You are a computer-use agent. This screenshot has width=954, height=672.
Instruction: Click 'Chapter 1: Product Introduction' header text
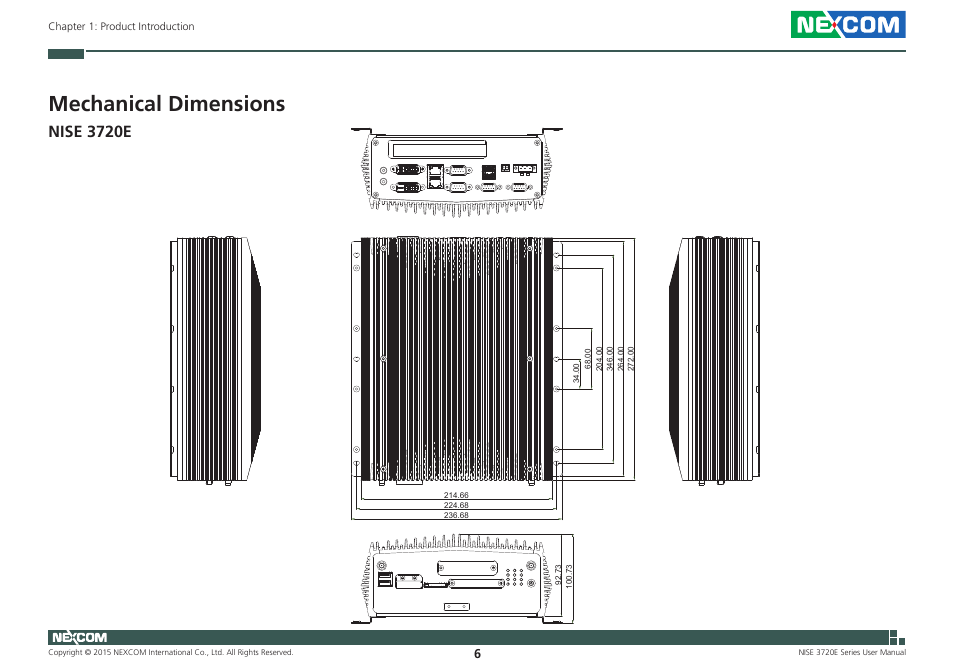click(121, 26)
